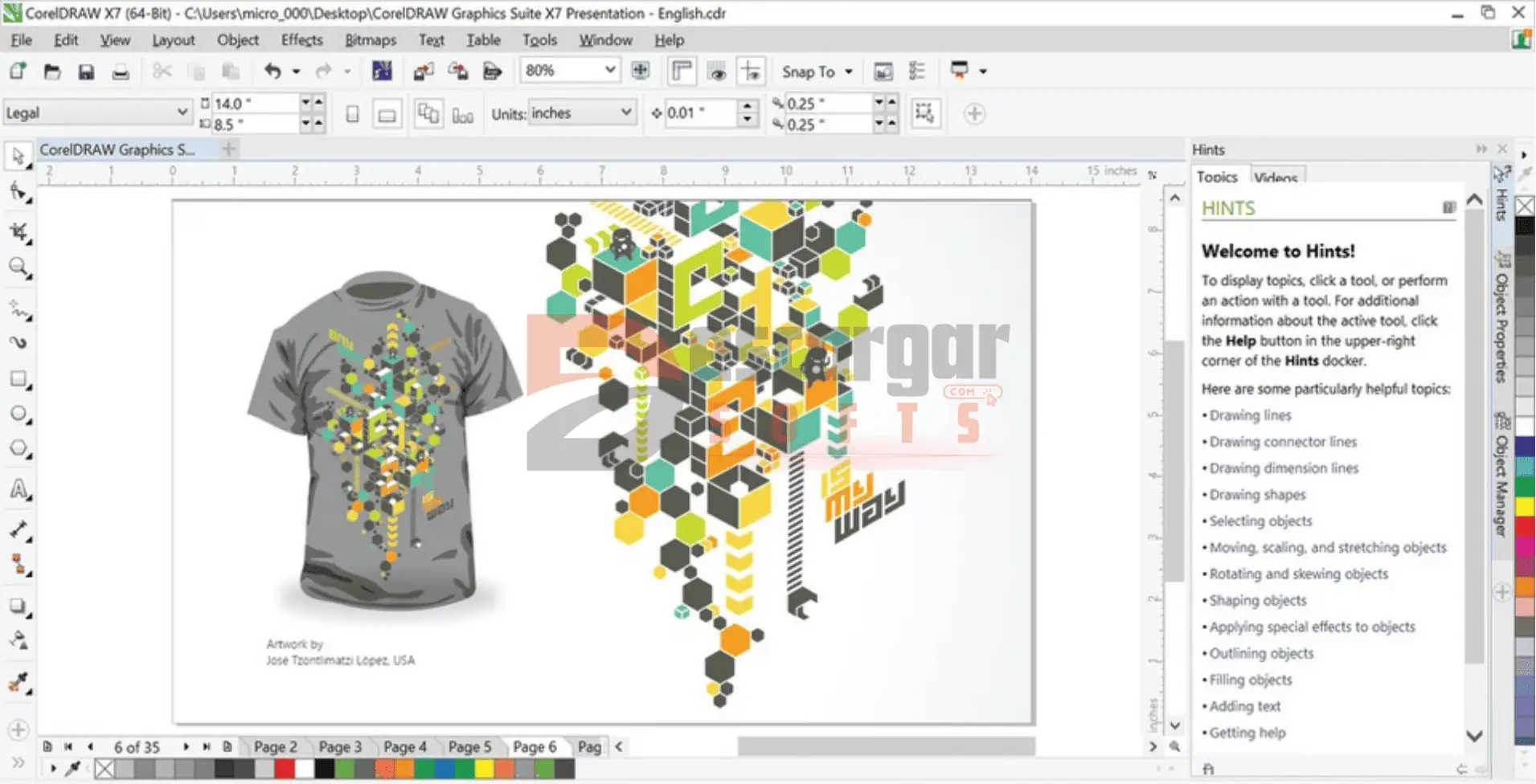Click the Save disk icon
This screenshot has width=1536, height=784.
click(x=86, y=72)
